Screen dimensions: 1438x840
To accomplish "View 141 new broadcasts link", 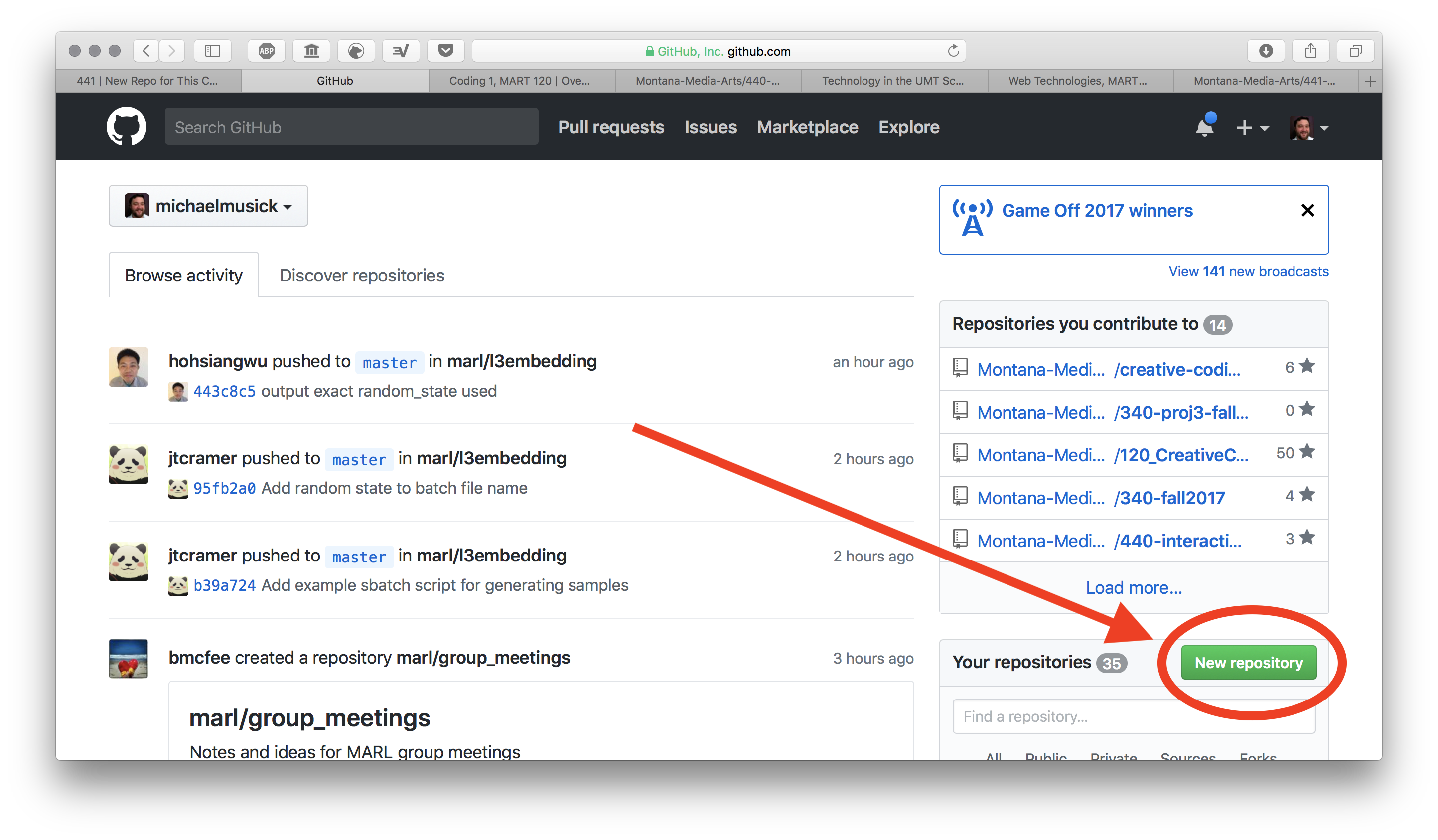I will coord(1250,270).
